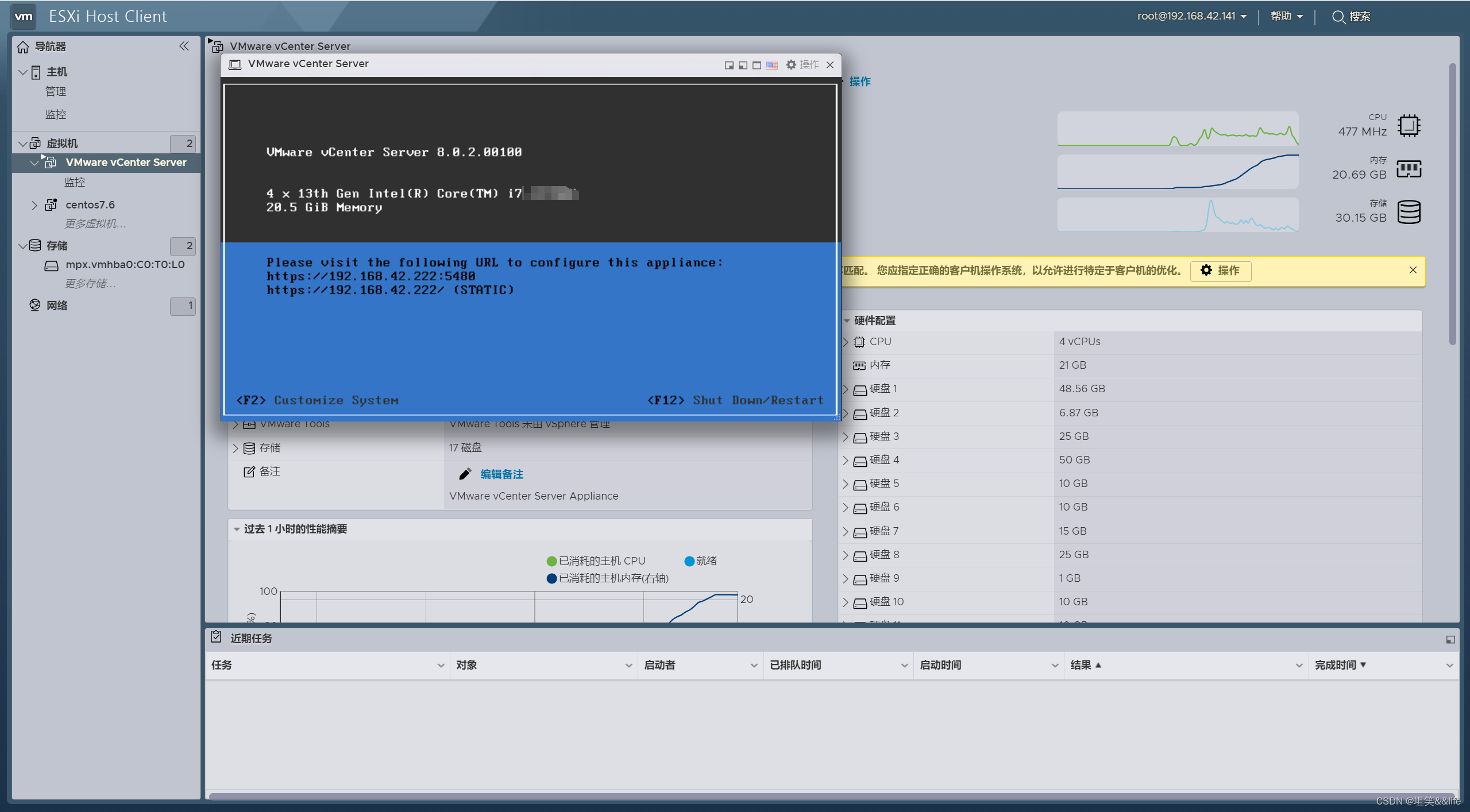Open the 任务 column dropdown
The width and height of the screenshot is (1470, 812).
point(441,665)
